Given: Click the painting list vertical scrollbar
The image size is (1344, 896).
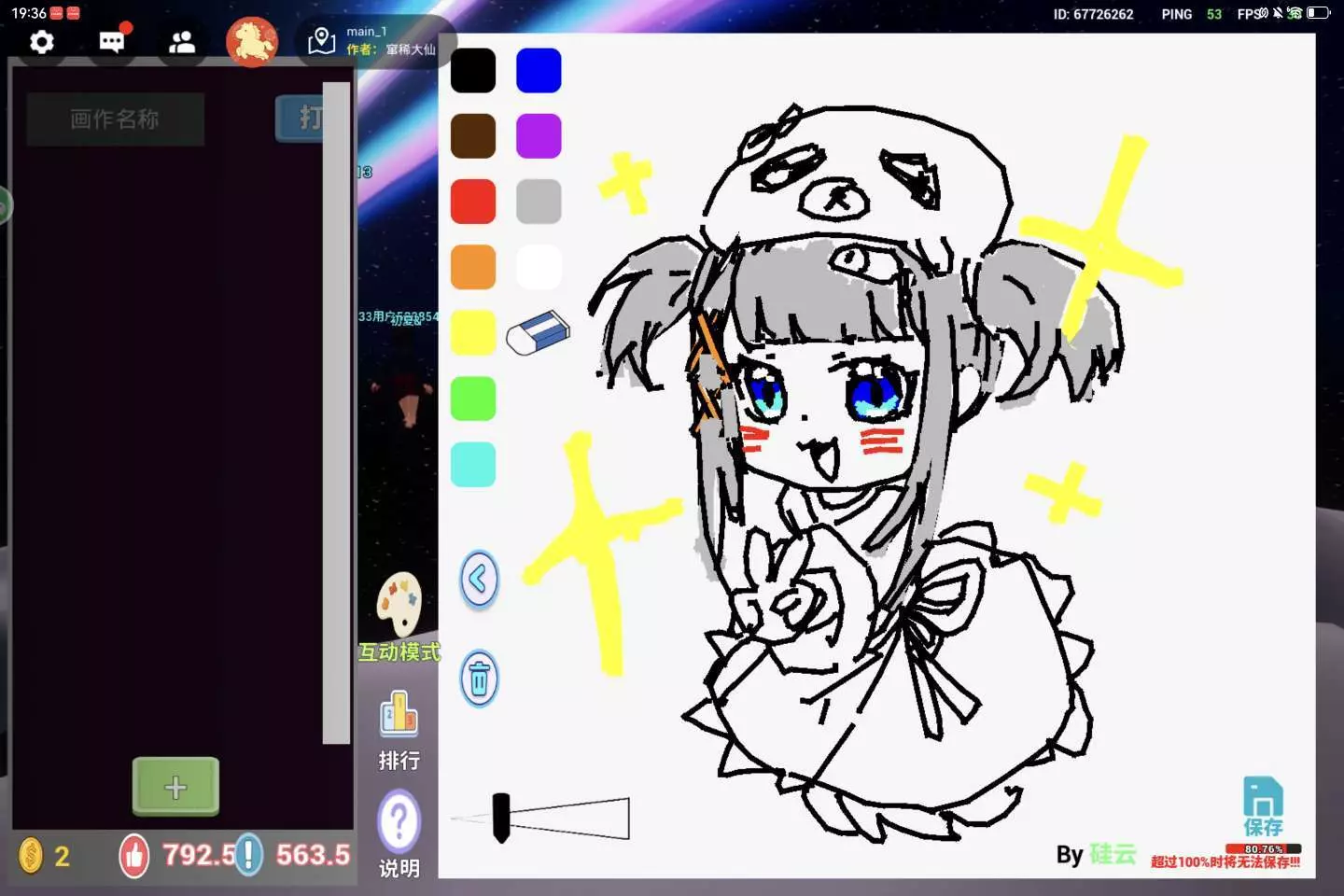Looking at the screenshot, I should (x=336, y=413).
